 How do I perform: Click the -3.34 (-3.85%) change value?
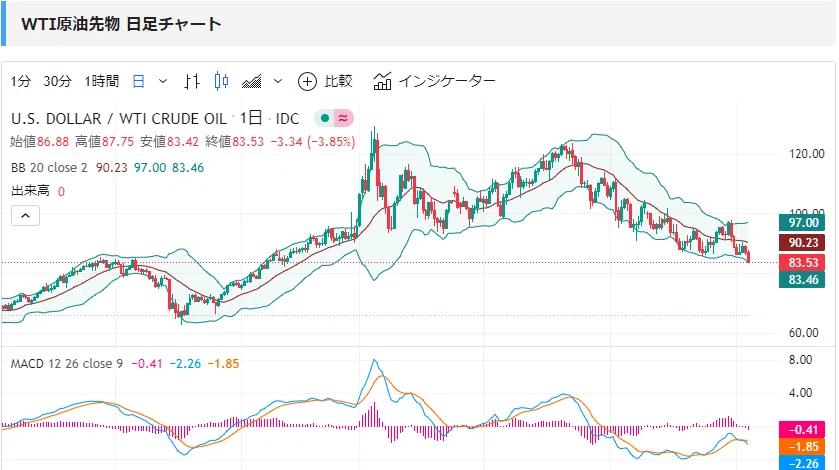[x=313, y=142]
